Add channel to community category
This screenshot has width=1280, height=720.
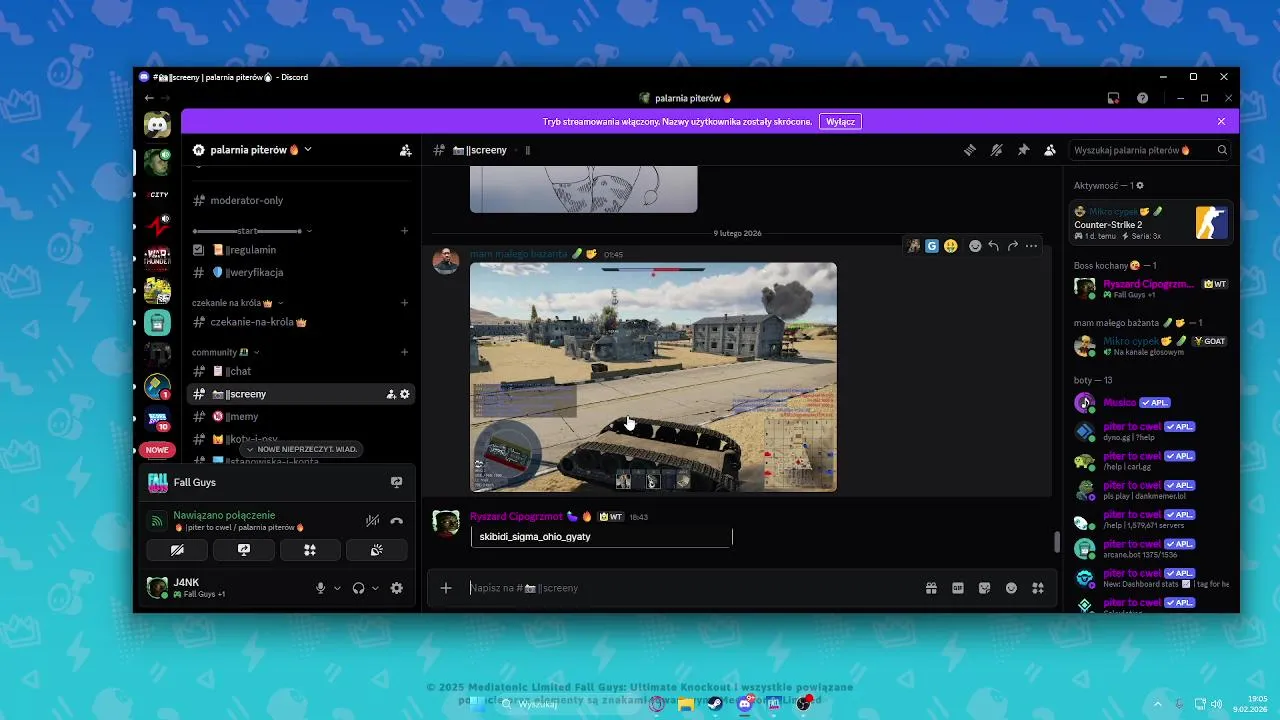405,352
